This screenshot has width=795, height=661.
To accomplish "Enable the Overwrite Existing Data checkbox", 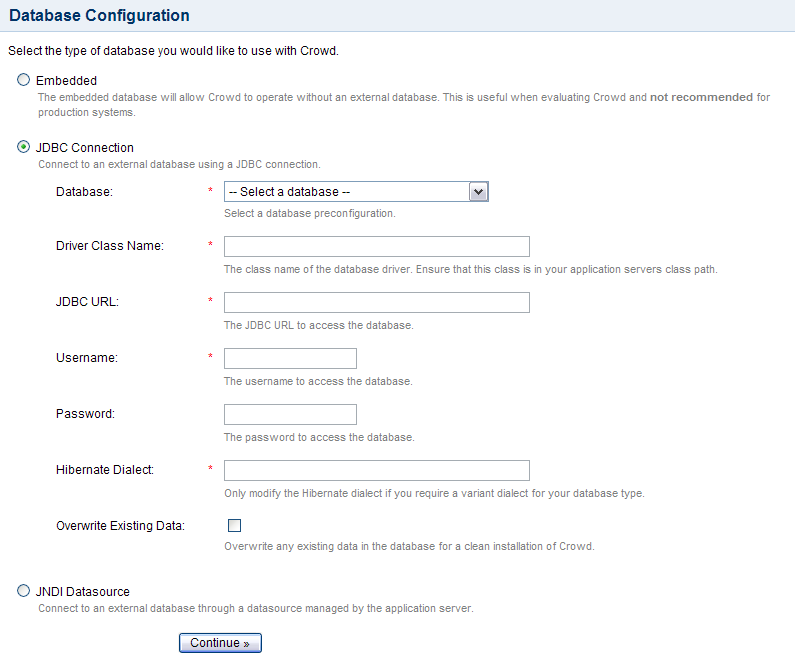I will tap(234, 526).
